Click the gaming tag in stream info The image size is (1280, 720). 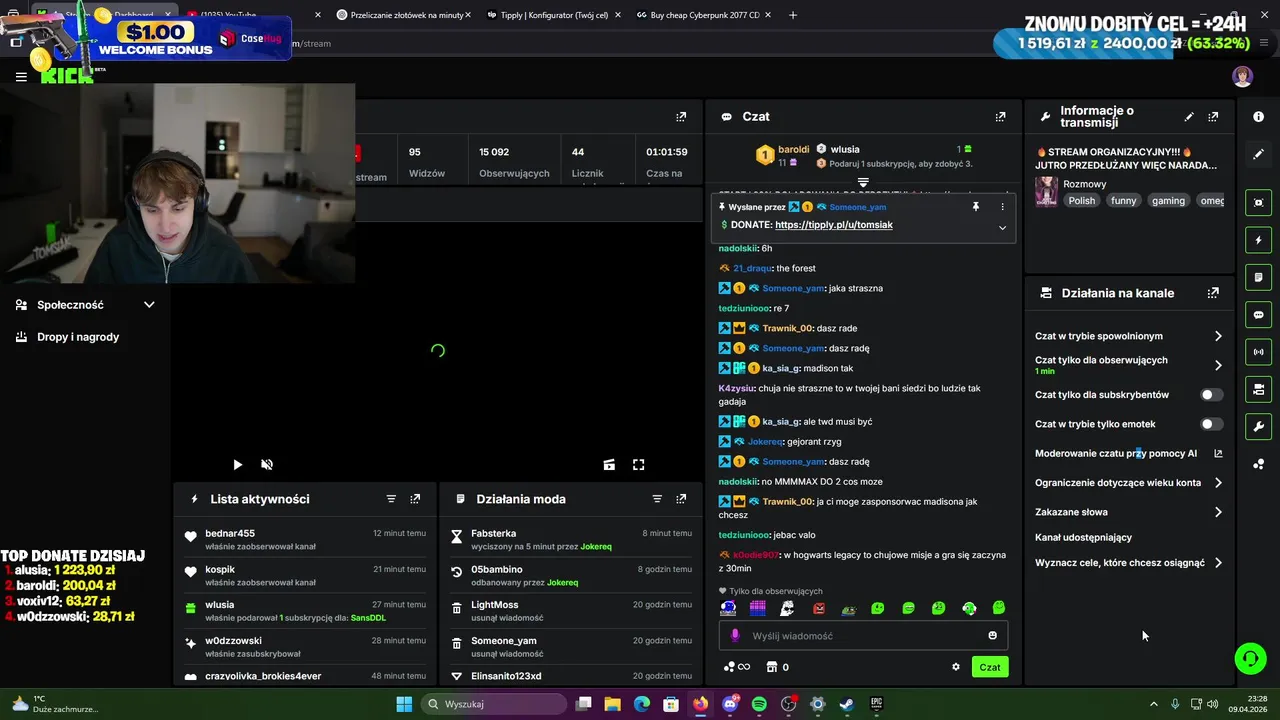(x=1168, y=201)
